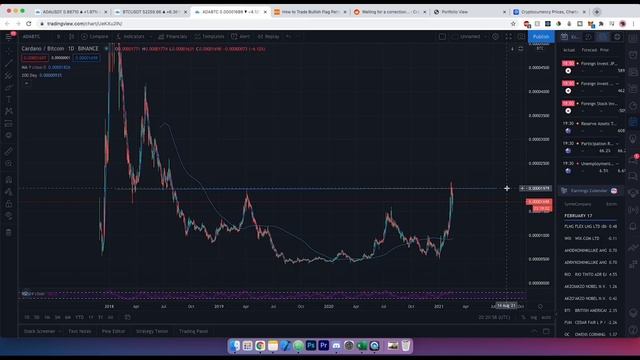Select the ruler measure tool
This screenshot has width=640, height=360.
point(9,151)
